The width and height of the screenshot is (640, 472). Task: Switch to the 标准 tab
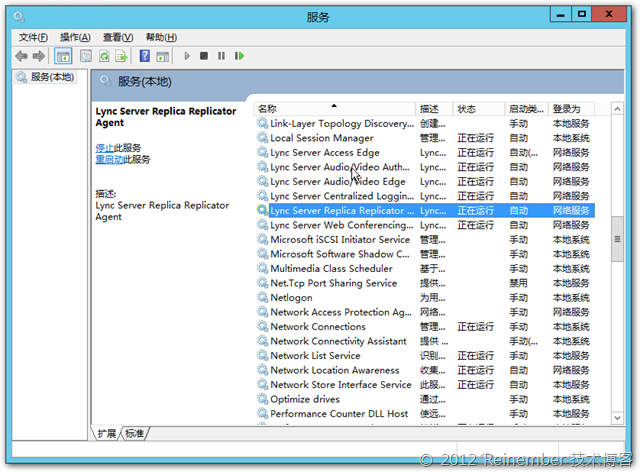tap(134, 433)
